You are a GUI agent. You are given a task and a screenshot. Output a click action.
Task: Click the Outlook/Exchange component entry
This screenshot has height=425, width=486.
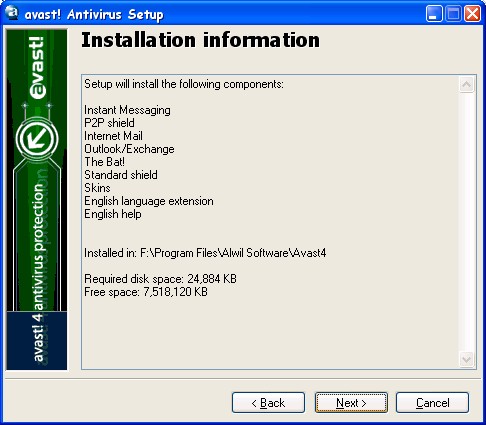129,149
